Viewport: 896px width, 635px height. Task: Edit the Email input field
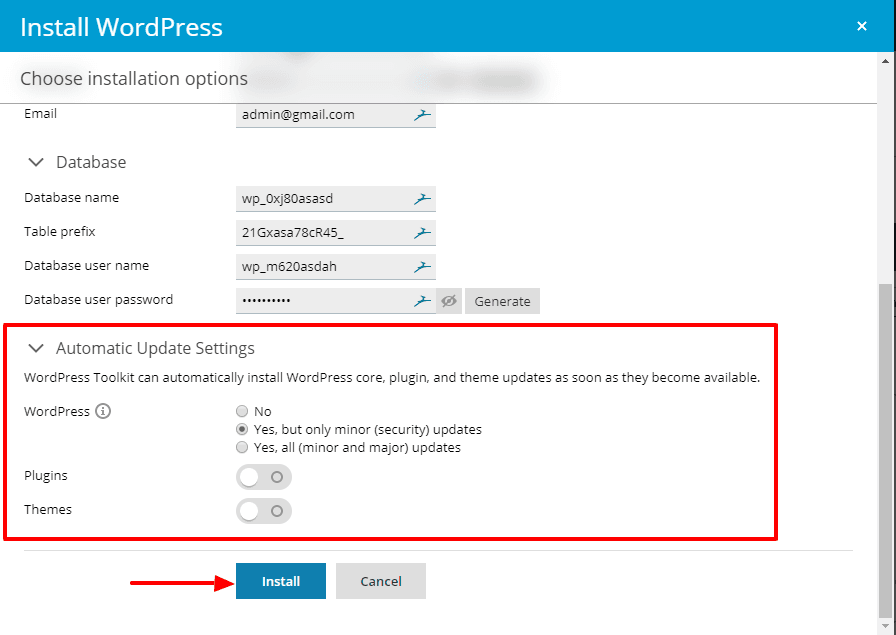click(336, 115)
